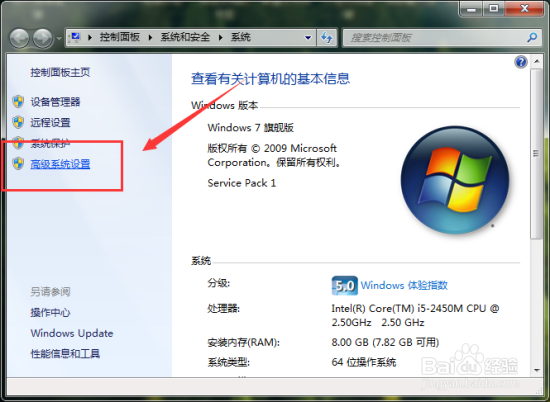Open help with the blue question icon
This screenshot has width=550, height=402.
tap(521, 62)
